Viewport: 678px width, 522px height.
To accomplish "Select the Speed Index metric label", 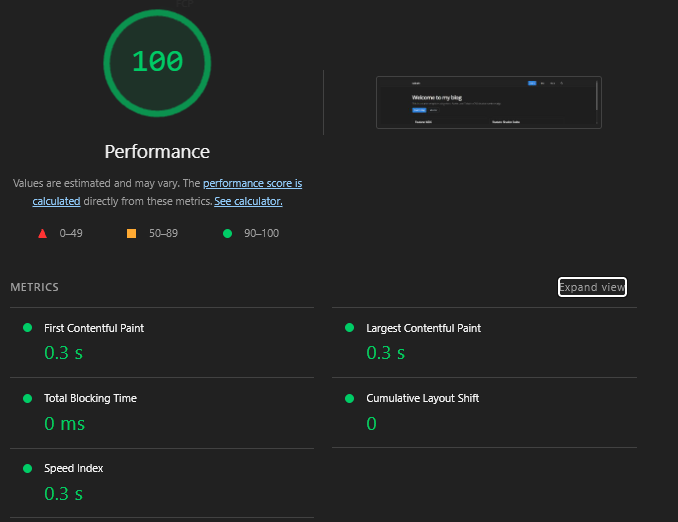I will click(x=73, y=468).
